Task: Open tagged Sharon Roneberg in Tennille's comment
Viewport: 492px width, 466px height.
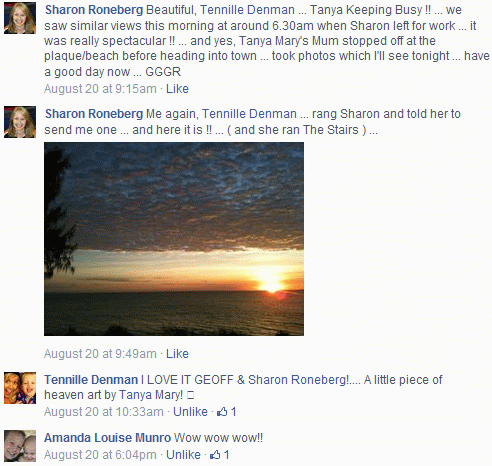Action: click(x=298, y=380)
